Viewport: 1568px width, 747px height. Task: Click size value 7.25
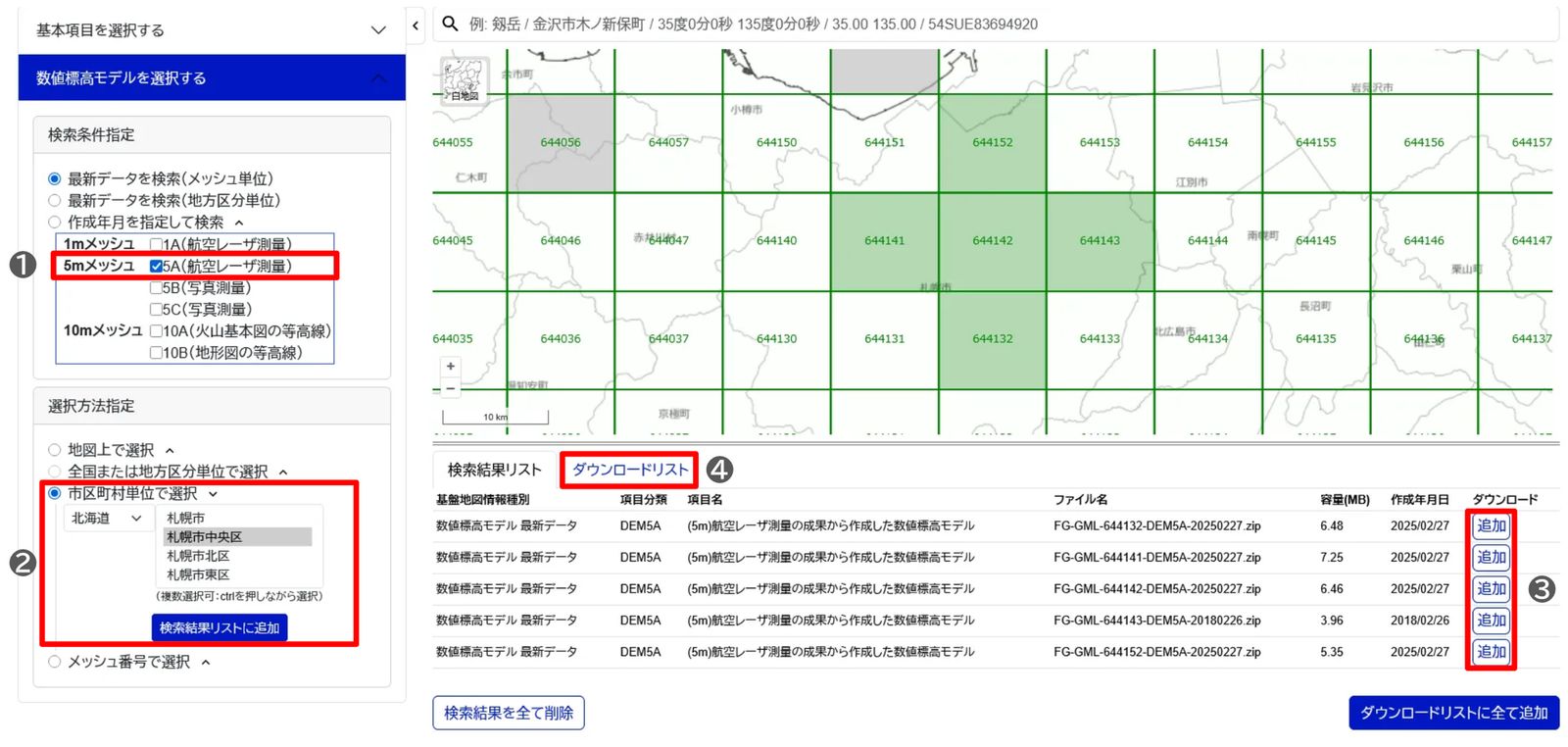(1332, 558)
